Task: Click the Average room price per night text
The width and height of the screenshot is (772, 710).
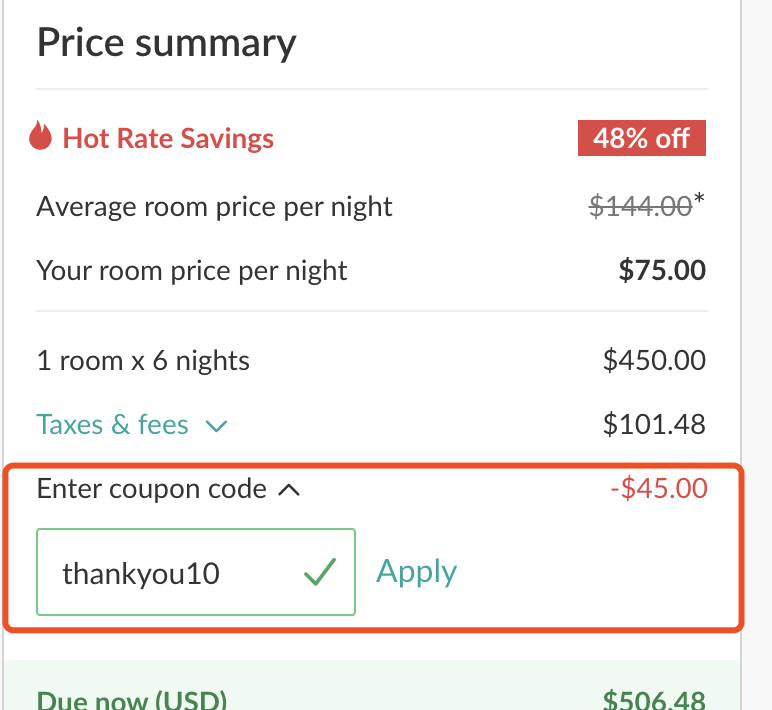Action: (x=214, y=207)
